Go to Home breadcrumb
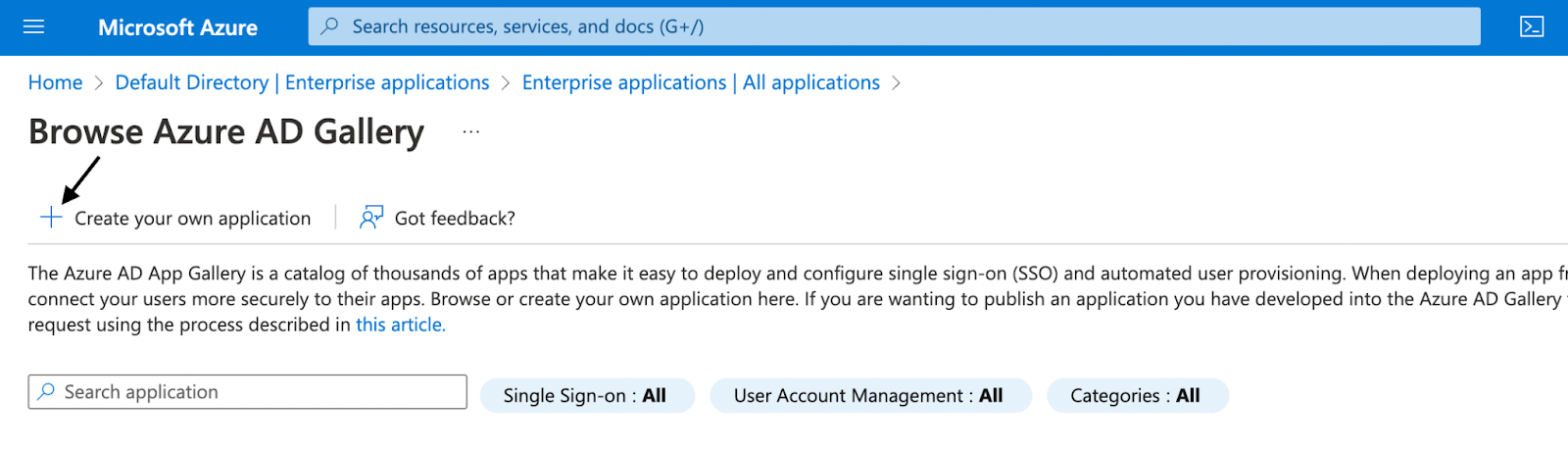 pos(55,82)
